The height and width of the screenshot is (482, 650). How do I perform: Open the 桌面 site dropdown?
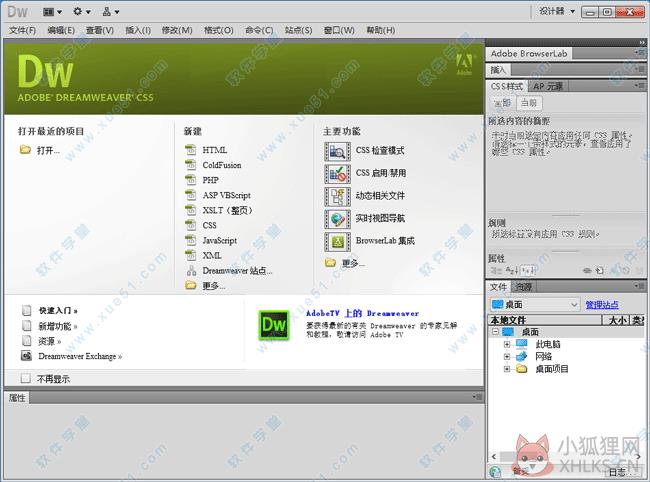[x=535, y=305]
